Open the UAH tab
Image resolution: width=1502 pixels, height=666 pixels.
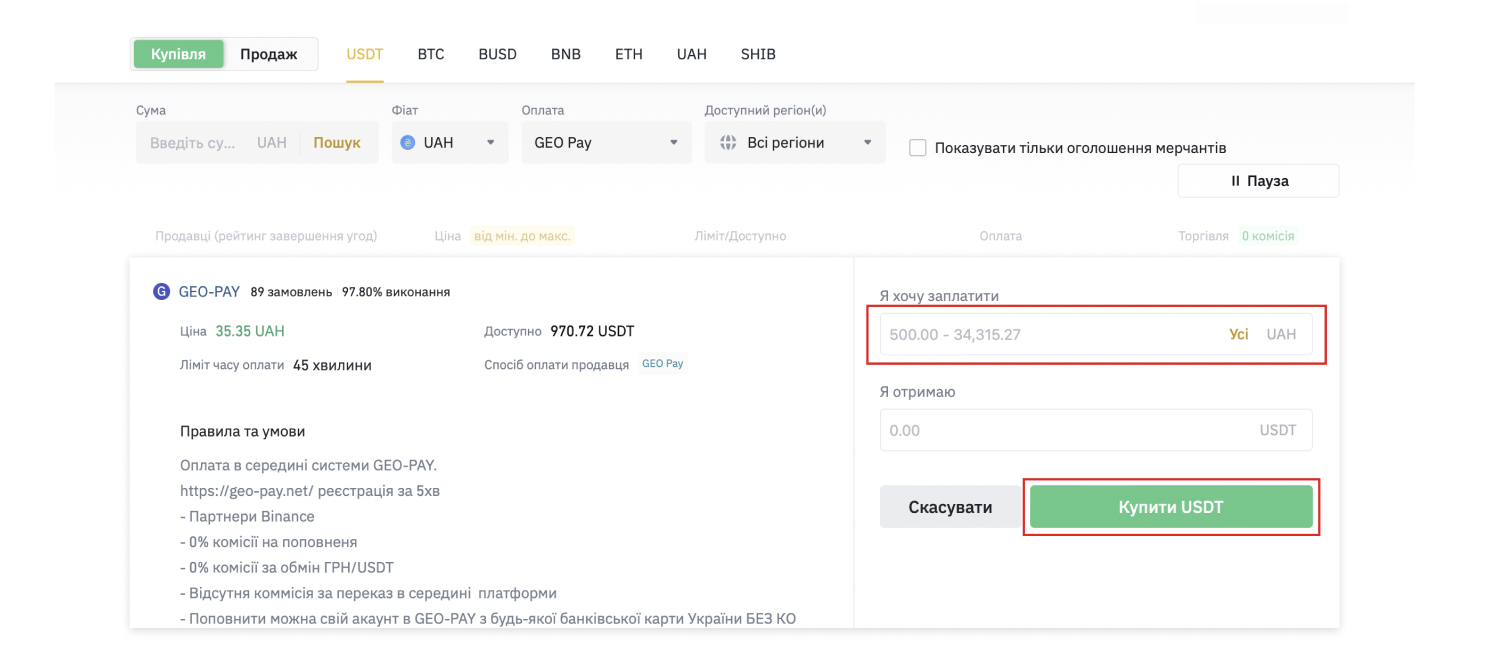pos(692,54)
